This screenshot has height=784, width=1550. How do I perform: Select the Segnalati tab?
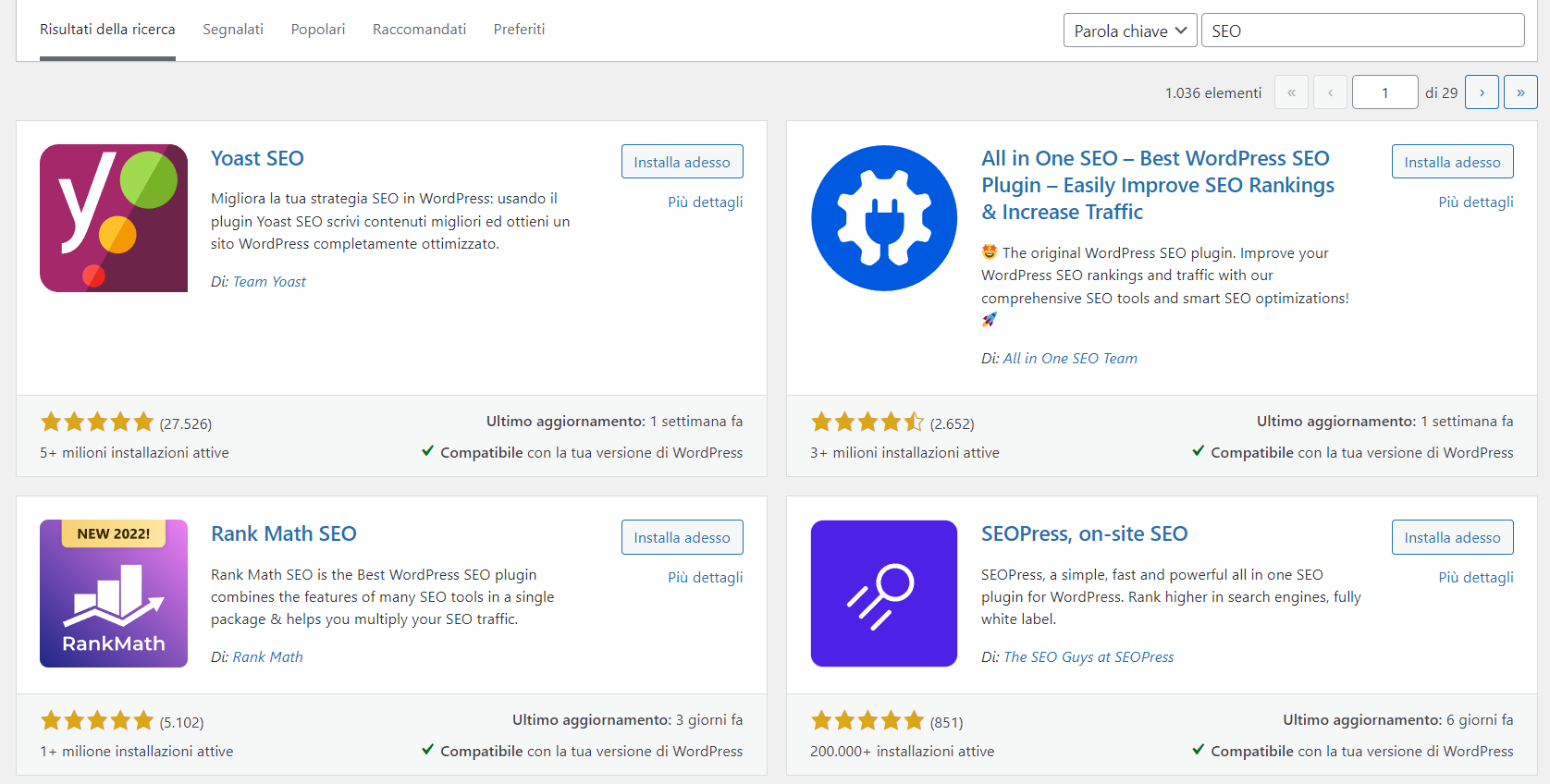233,30
